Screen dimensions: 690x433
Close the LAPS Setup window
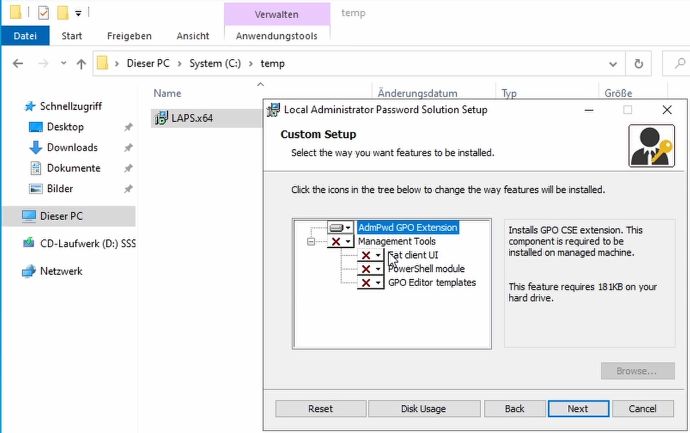[667, 110]
